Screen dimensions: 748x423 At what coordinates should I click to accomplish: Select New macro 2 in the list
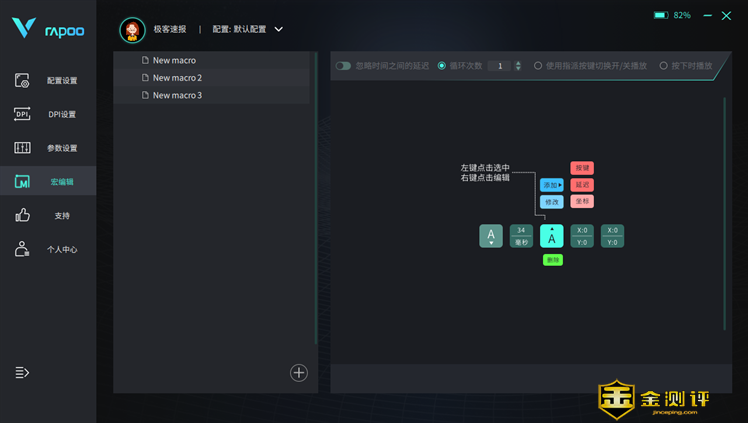click(177, 78)
